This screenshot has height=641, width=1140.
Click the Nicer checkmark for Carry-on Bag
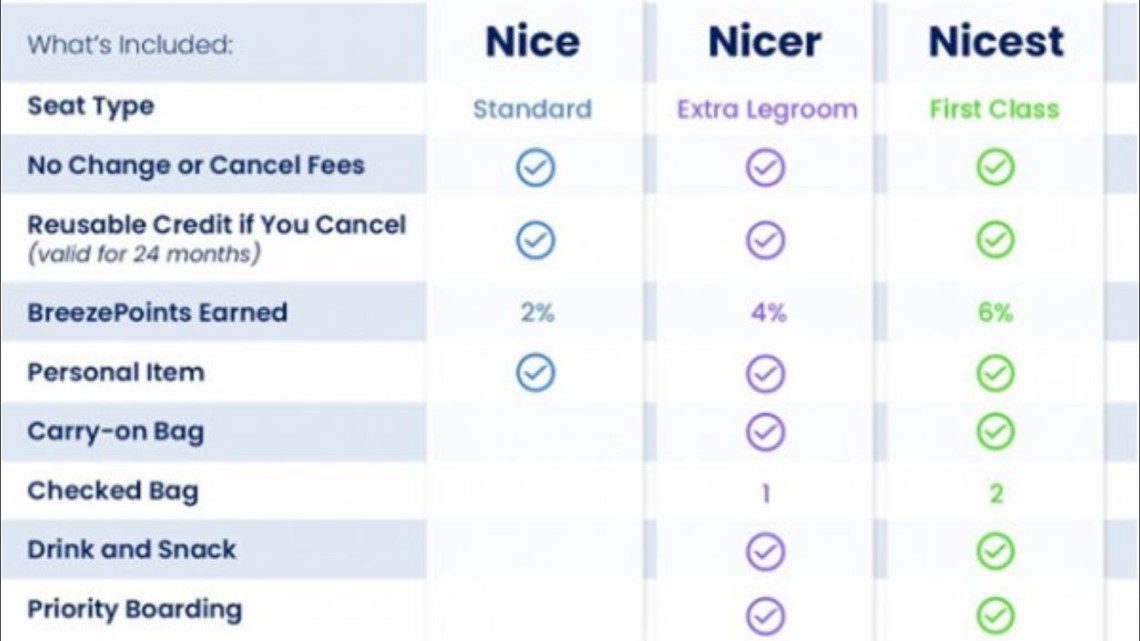[x=766, y=432]
